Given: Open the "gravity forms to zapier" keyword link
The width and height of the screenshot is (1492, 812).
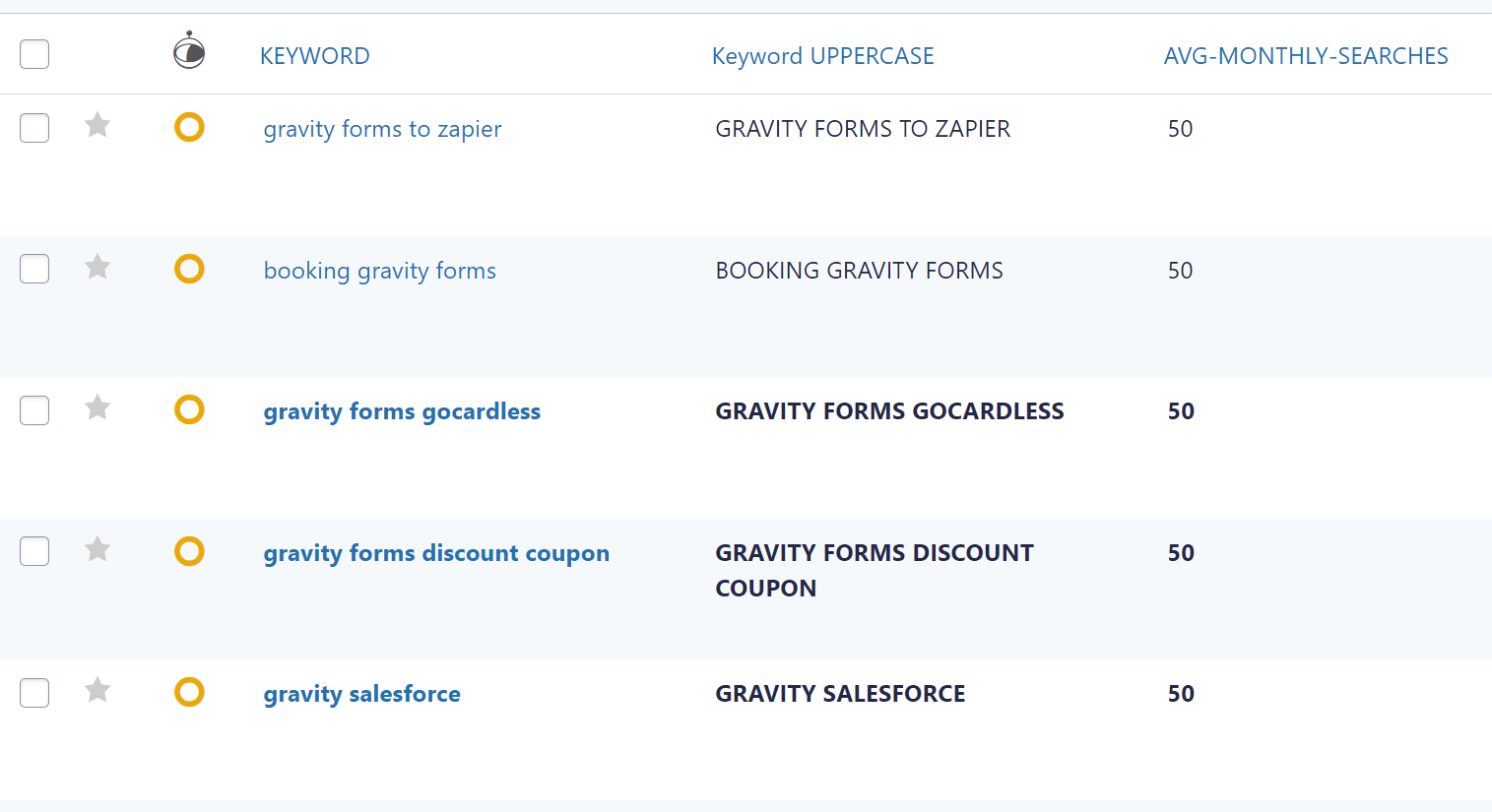Looking at the screenshot, I should (x=382, y=129).
